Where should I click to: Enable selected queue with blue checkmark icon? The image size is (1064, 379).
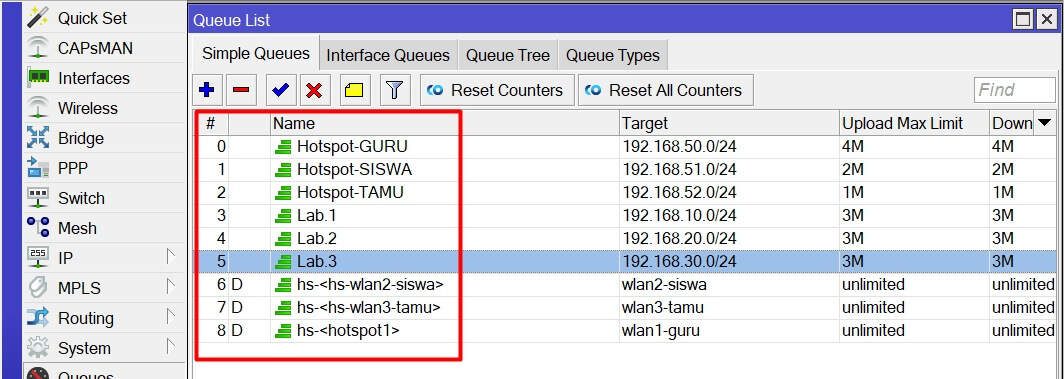click(x=280, y=90)
